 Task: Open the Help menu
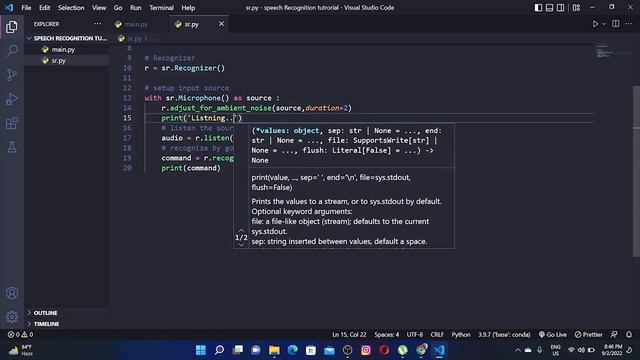pyautogui.click(x=188, y=8)
